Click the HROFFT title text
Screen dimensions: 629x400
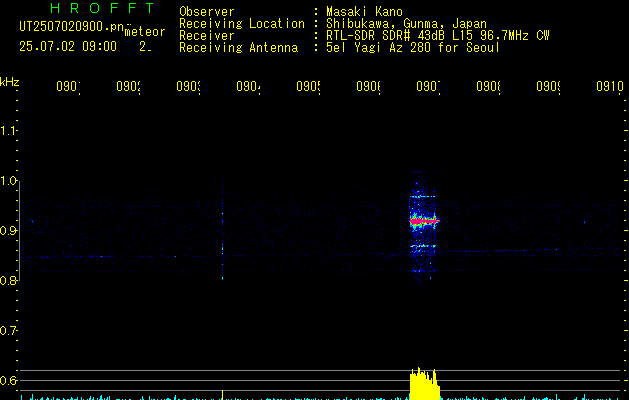102,8
